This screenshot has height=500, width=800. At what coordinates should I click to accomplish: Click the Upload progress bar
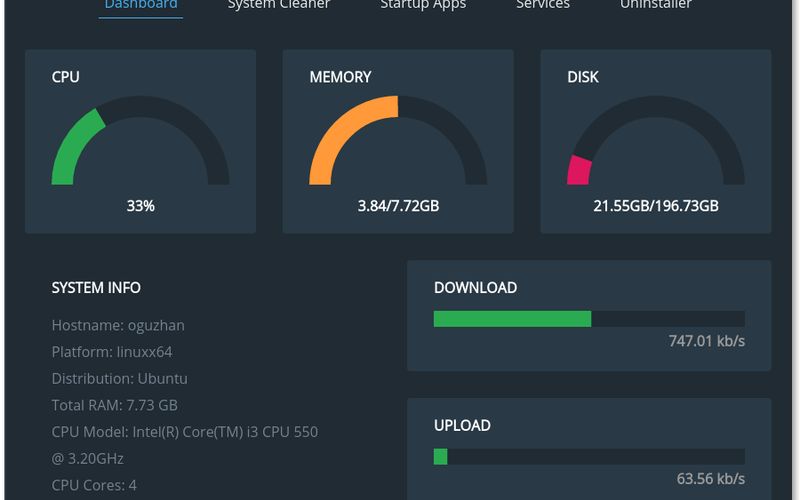pos(588,457)
